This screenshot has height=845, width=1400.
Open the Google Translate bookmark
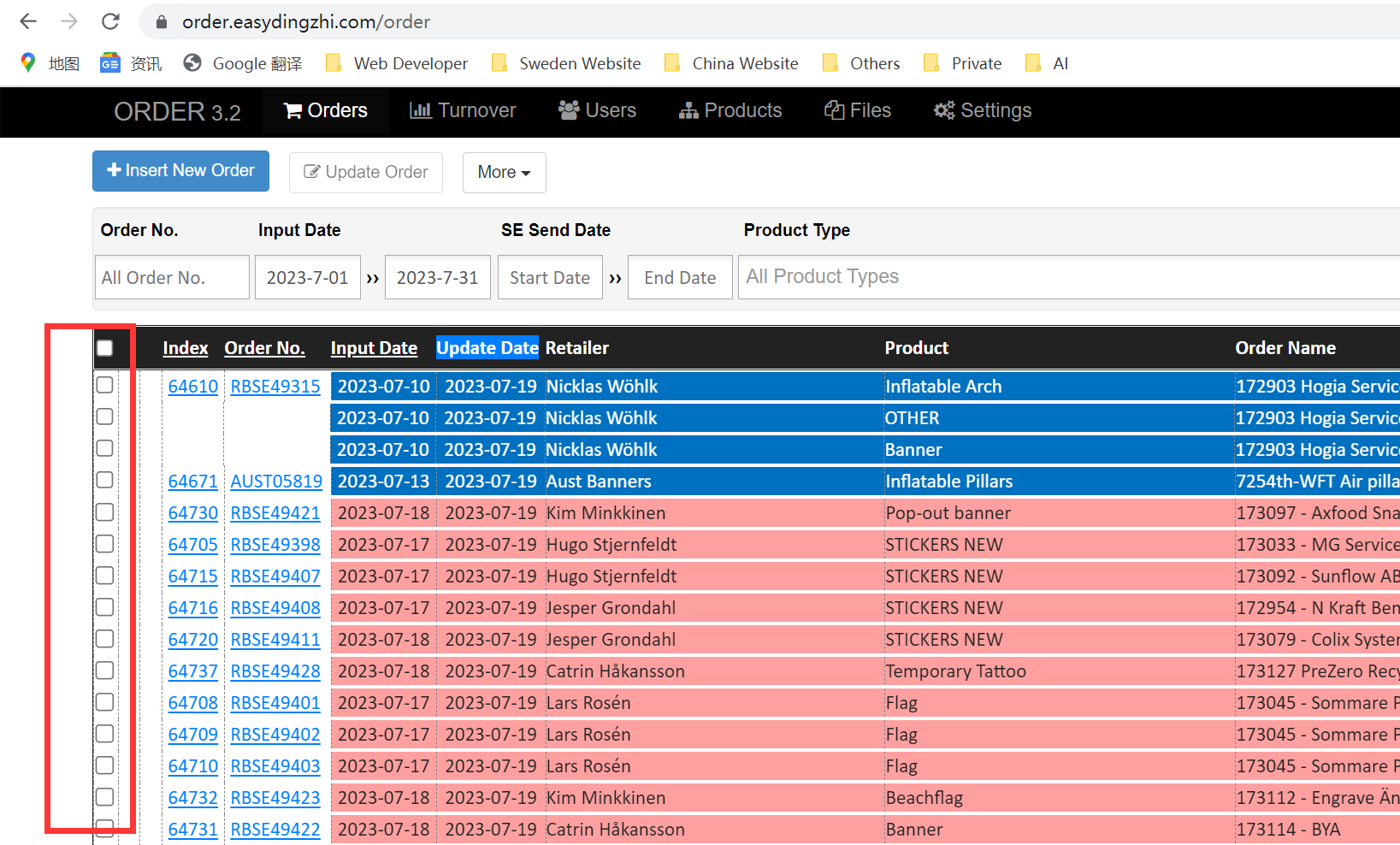(244, 63)
